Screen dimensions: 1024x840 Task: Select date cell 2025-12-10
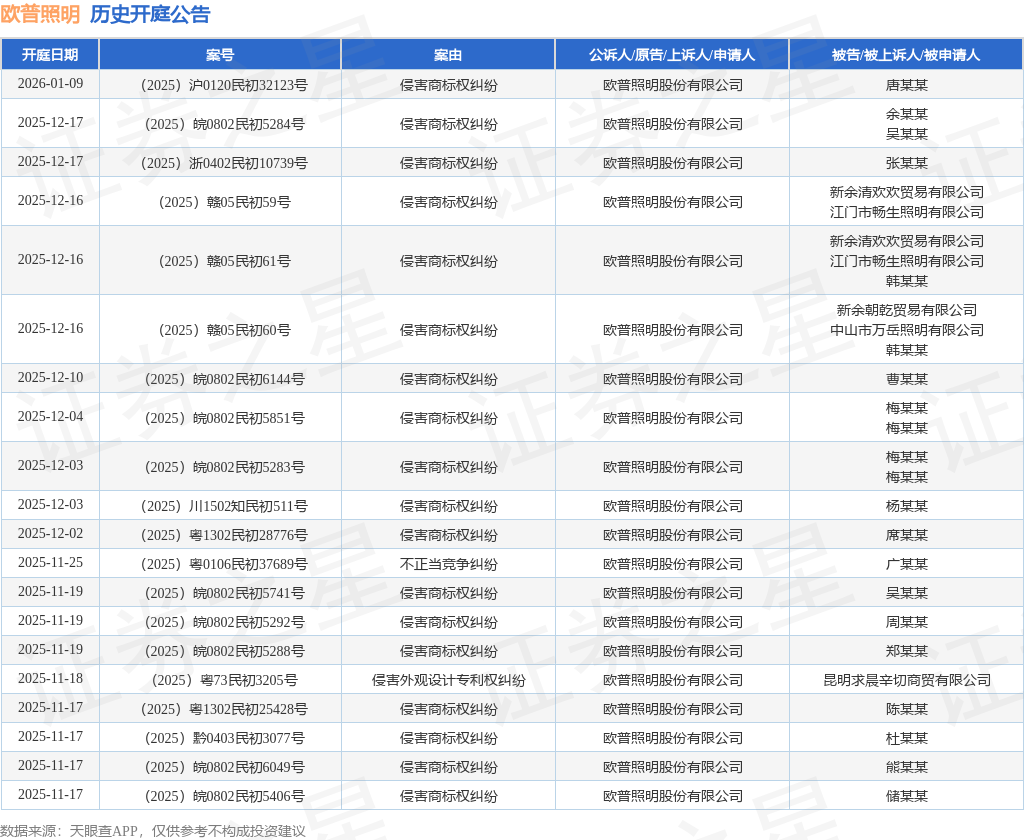coord(50,378)
